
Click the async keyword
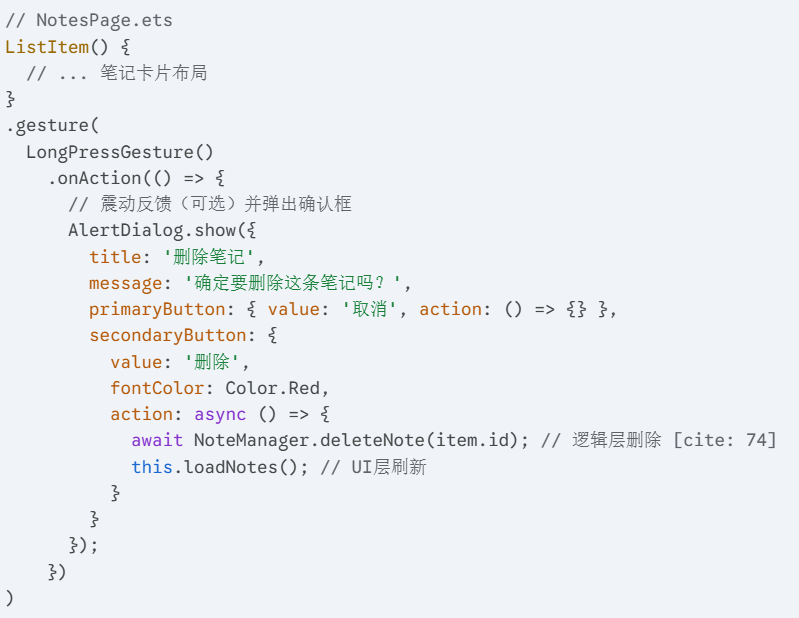[220, 414]
